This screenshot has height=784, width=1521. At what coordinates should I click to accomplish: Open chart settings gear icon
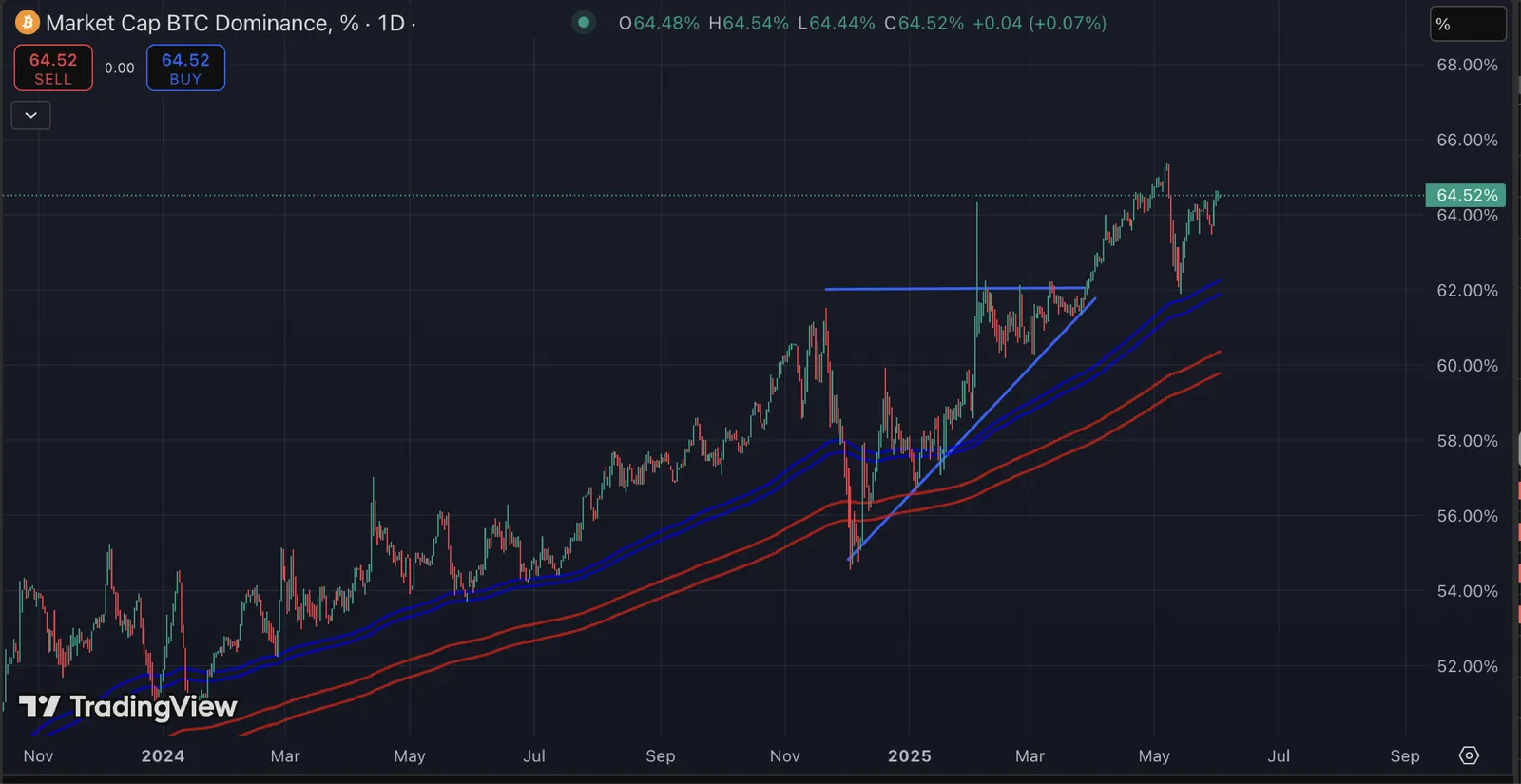[x=1469, y=755]
